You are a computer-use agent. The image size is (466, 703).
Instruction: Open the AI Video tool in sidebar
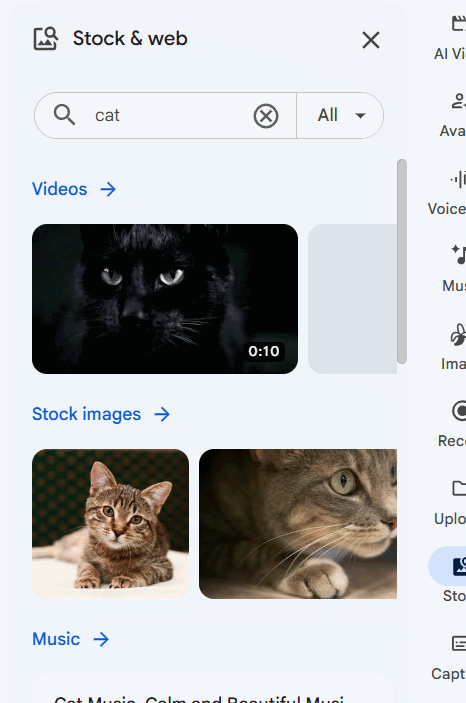point(450,37)
